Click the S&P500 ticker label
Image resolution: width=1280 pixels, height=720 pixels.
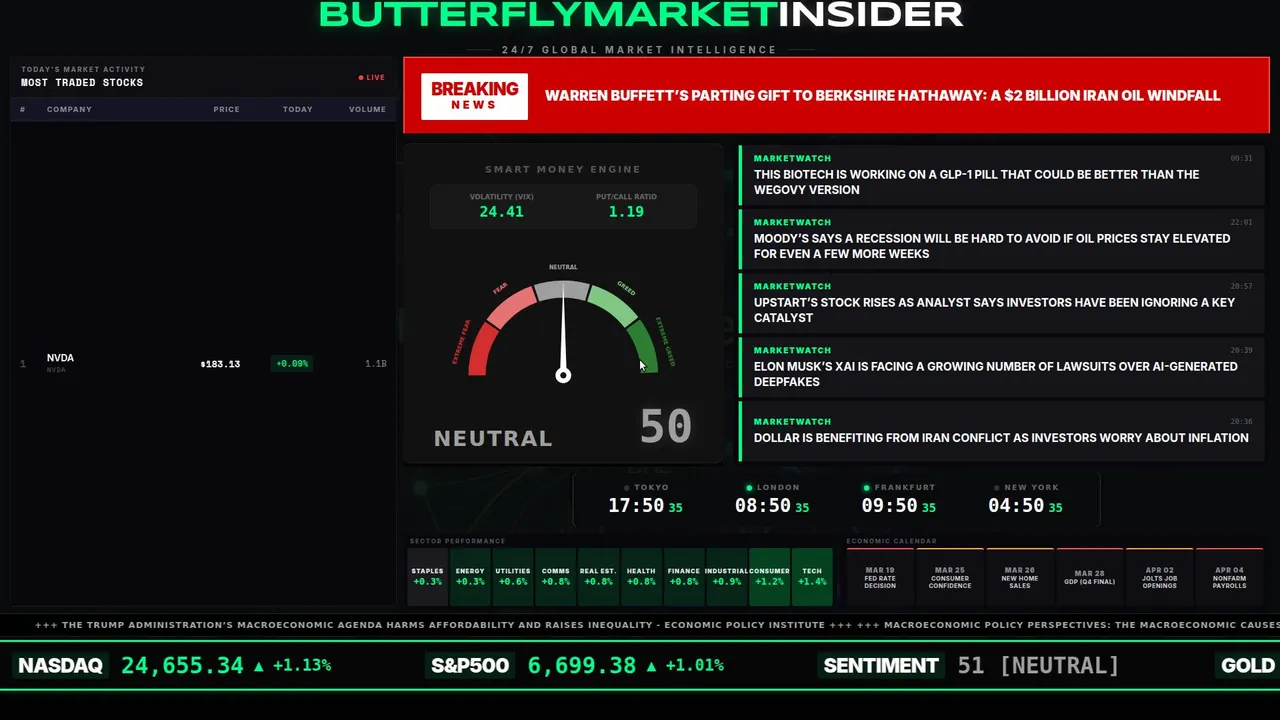470,665
